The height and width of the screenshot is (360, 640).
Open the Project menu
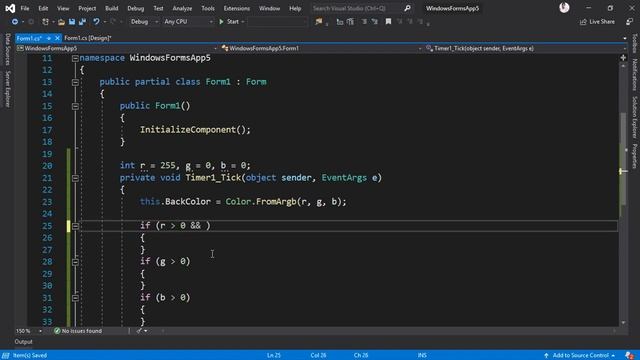tap(87, 8)
